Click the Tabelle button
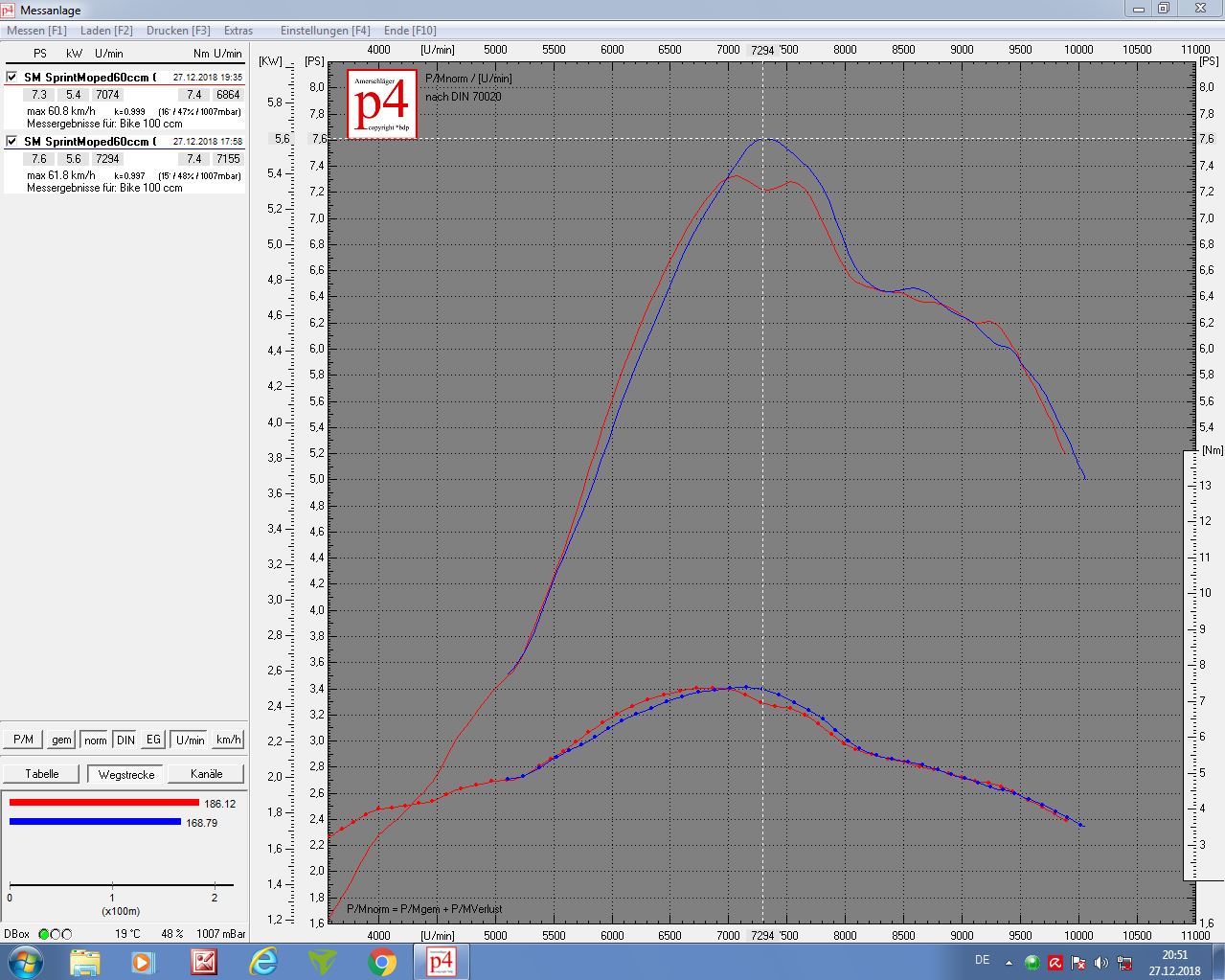The height and width of the screenshot is (980, 1225). 42,774
